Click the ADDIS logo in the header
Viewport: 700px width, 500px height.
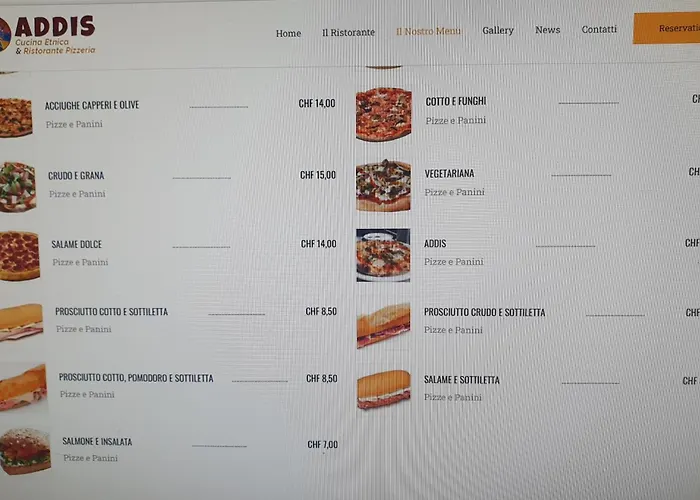pyautogui.click(x=48, y=35)
